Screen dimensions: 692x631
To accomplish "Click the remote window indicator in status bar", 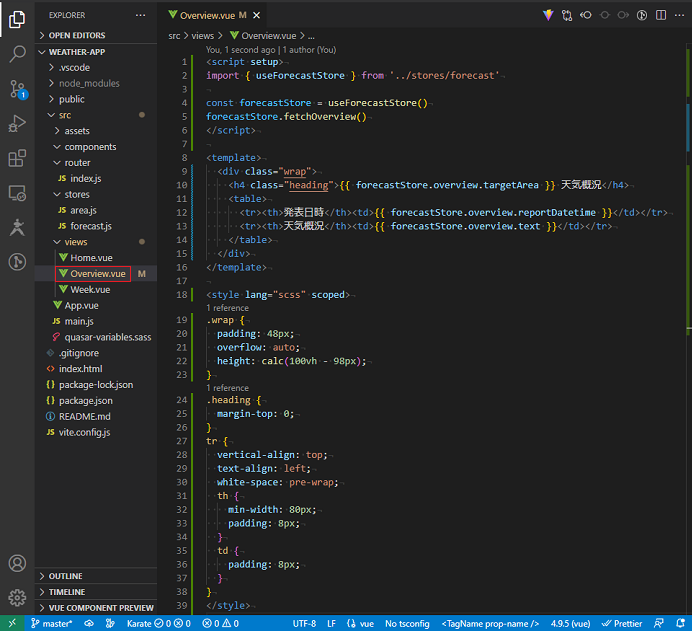I will pyautogui.click(x=12, y=623).
